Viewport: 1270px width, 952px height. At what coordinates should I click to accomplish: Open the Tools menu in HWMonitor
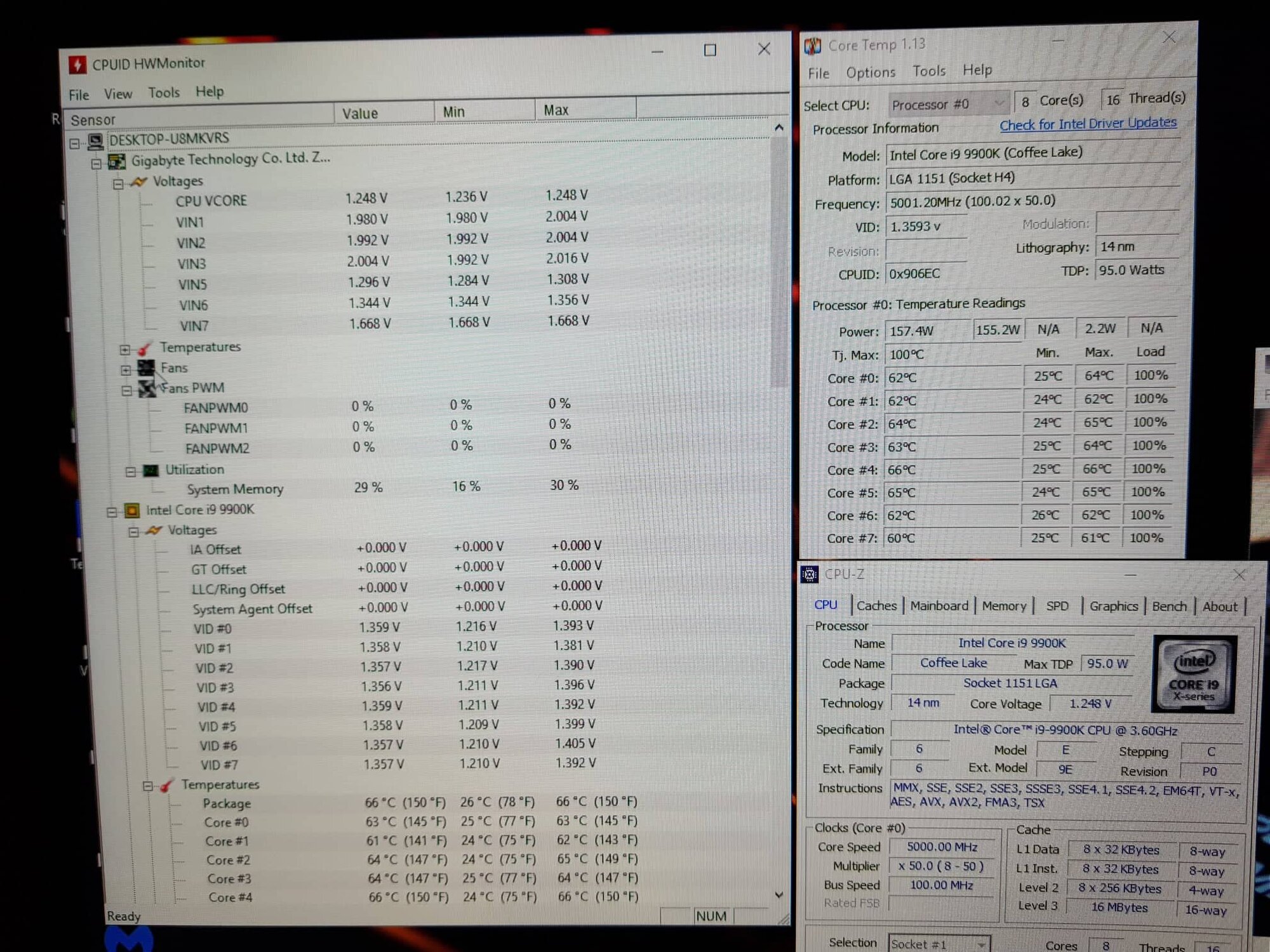pos(164,93)
